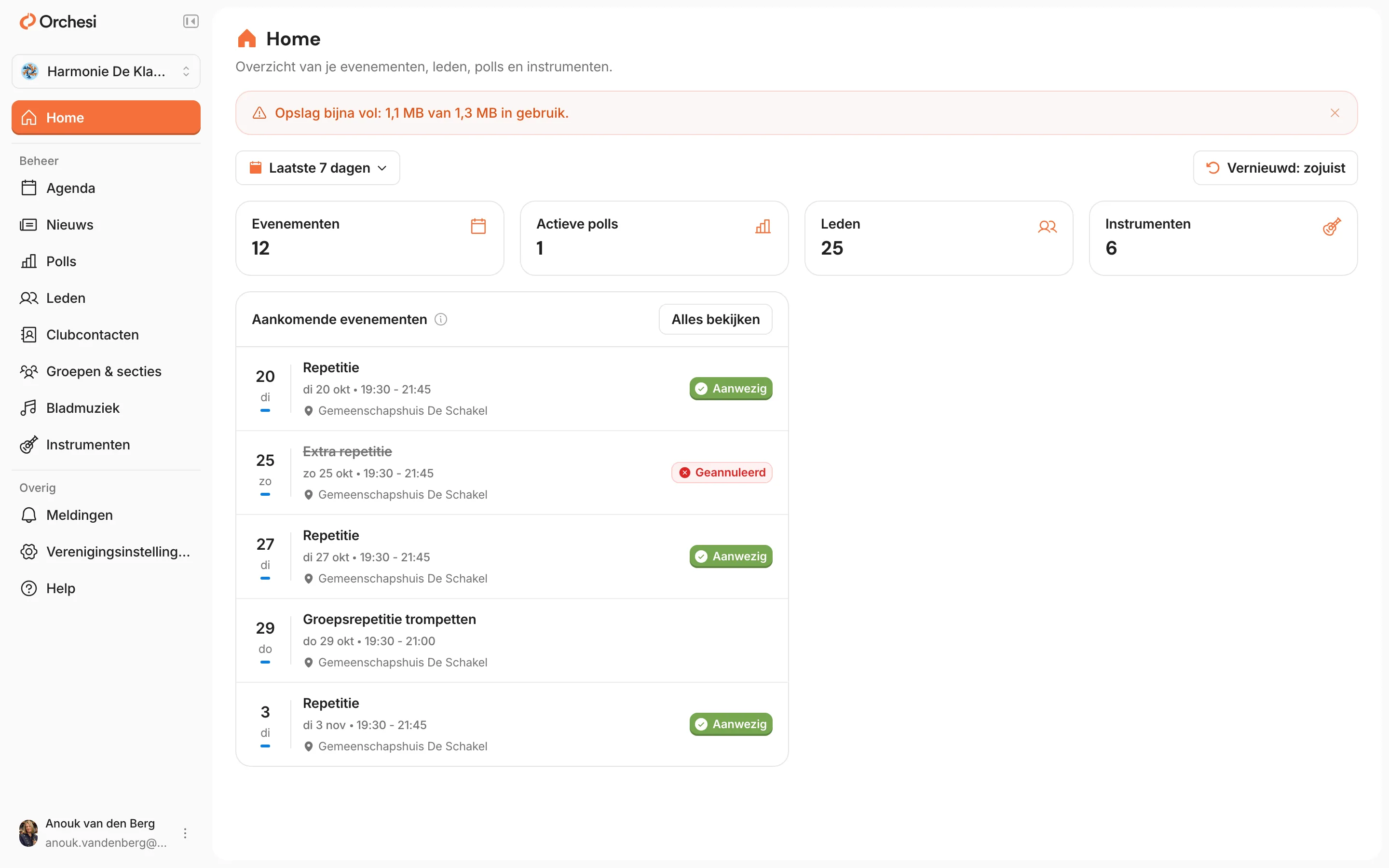Go to Home in the sidebar
The width and height of the screenshot is (1389, 868).
[106, 118]
